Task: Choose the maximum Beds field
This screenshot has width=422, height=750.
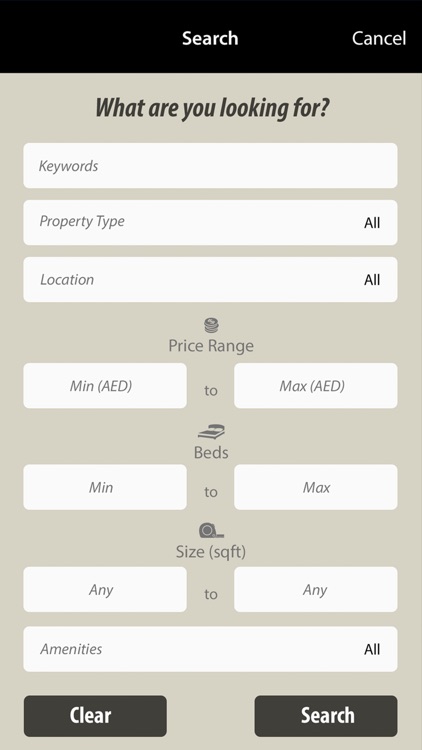Action: (x=316, y=487)
